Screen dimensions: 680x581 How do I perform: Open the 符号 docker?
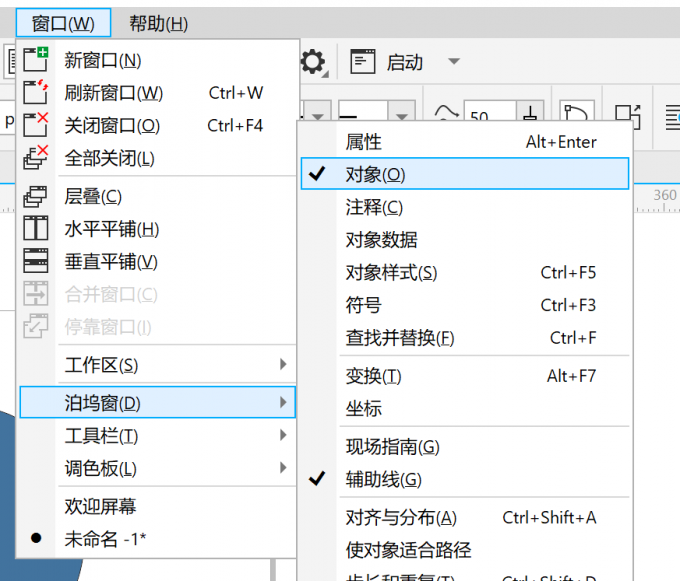click(465, 305)
